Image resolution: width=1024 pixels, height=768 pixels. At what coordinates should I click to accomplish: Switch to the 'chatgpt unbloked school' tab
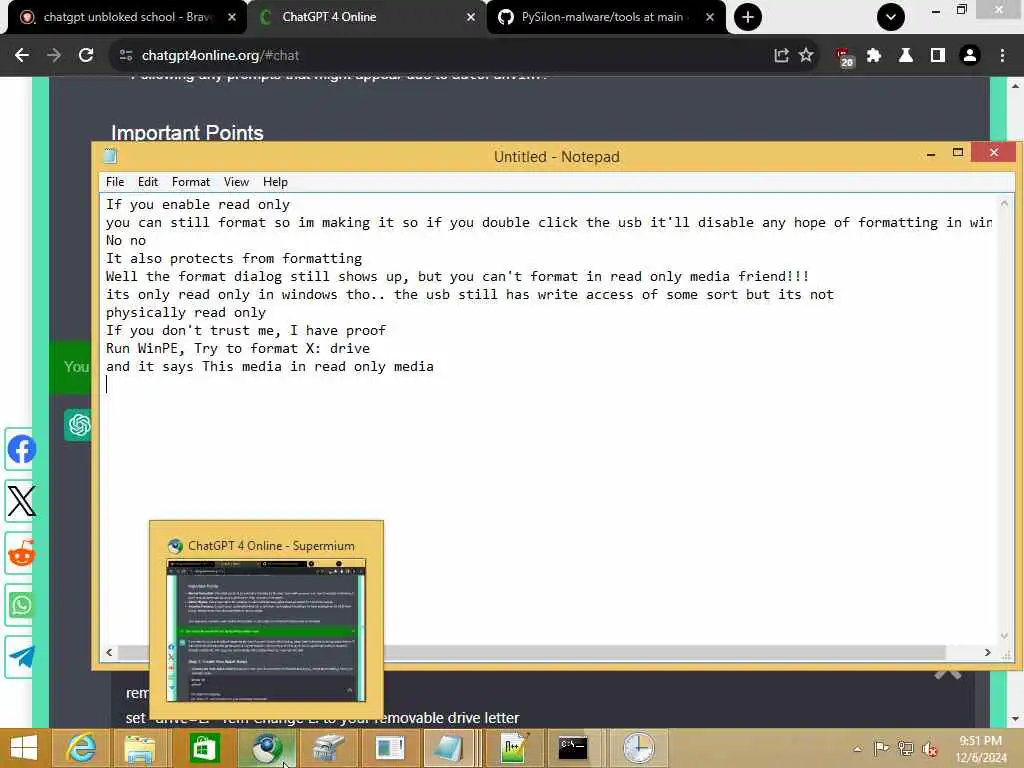(127, 17)
